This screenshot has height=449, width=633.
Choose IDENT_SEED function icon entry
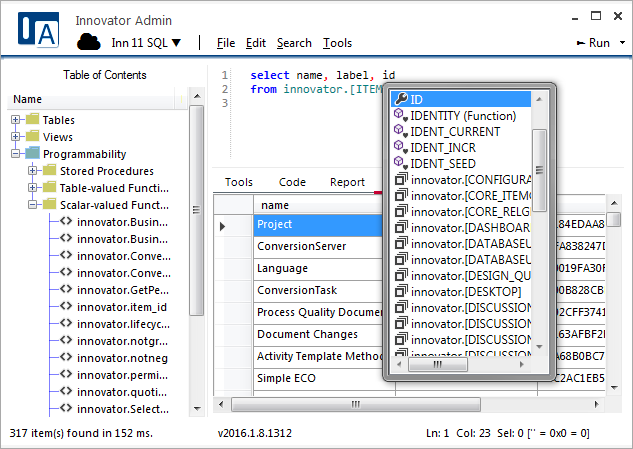461,164
